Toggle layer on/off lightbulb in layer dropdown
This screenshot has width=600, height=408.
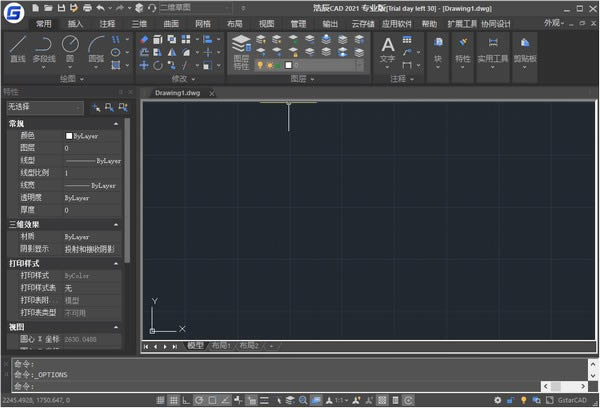(x=260, y=65)
